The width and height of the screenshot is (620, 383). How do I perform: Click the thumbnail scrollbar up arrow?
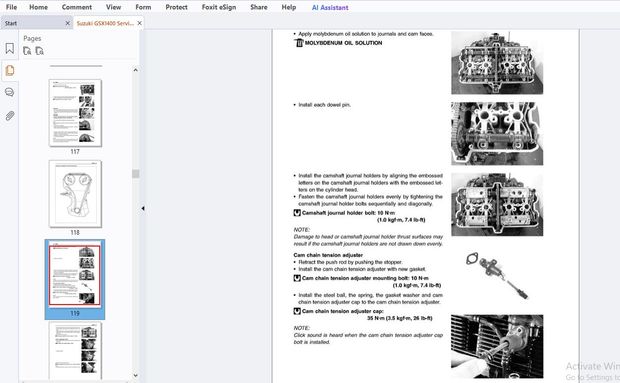click(136, 70)
